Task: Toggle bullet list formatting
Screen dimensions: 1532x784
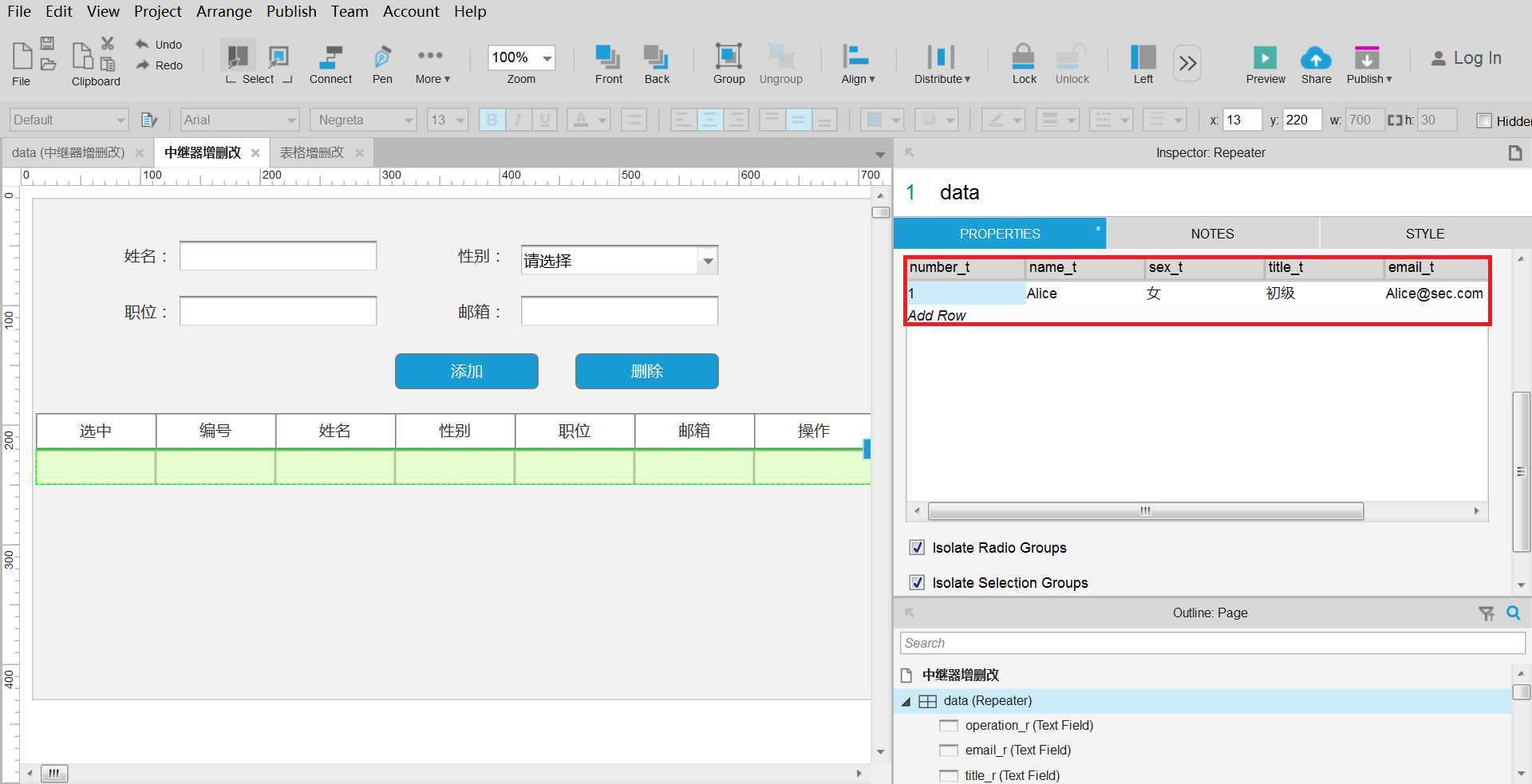Action: (633, 120)
